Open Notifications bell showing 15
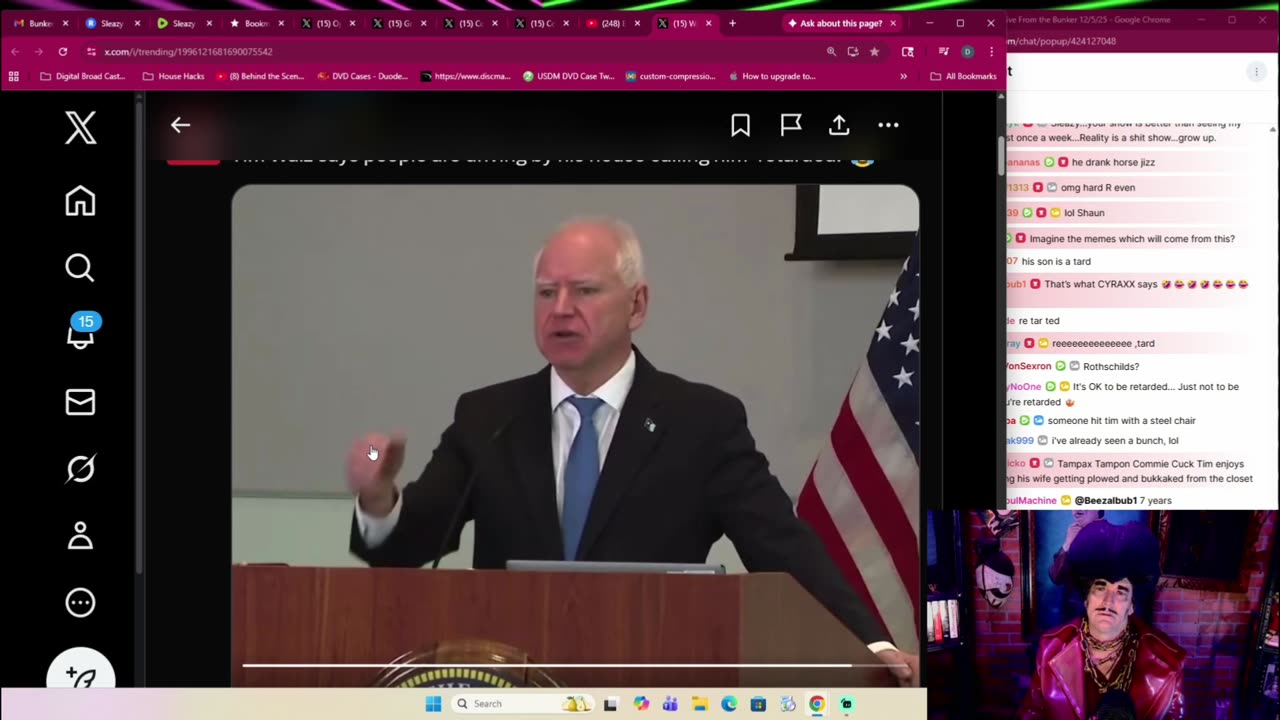Viewport: 1280px width, 720px height. click(x=81, y=332)
